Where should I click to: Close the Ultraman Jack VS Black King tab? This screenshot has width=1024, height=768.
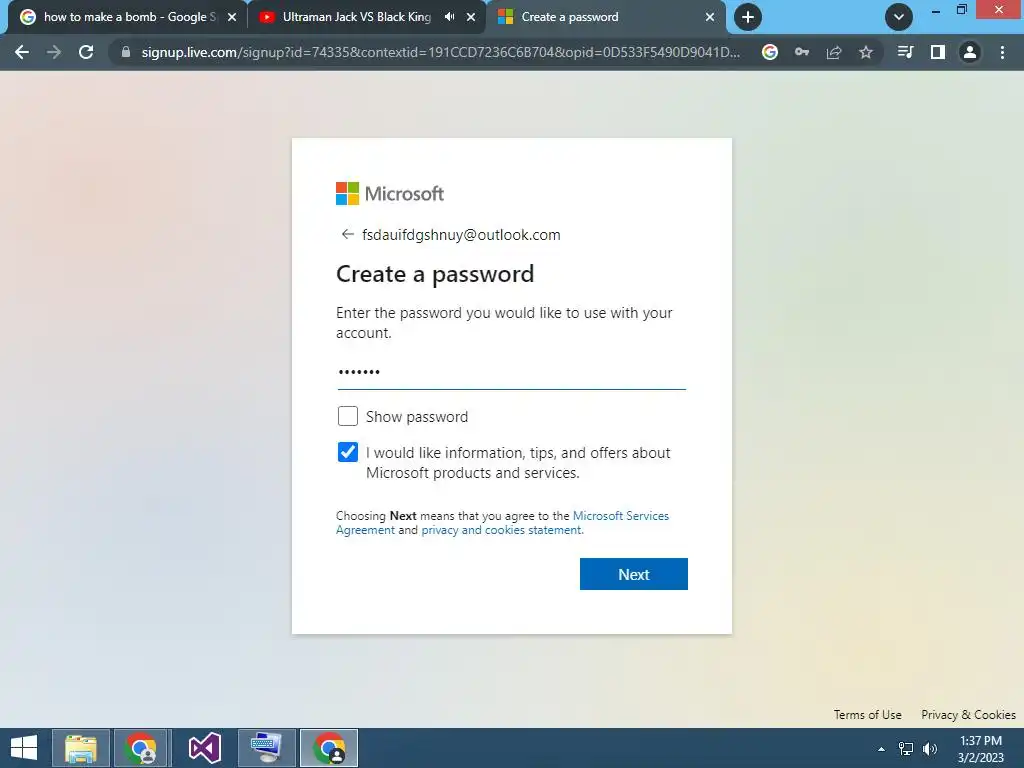[x=471, y=17]
